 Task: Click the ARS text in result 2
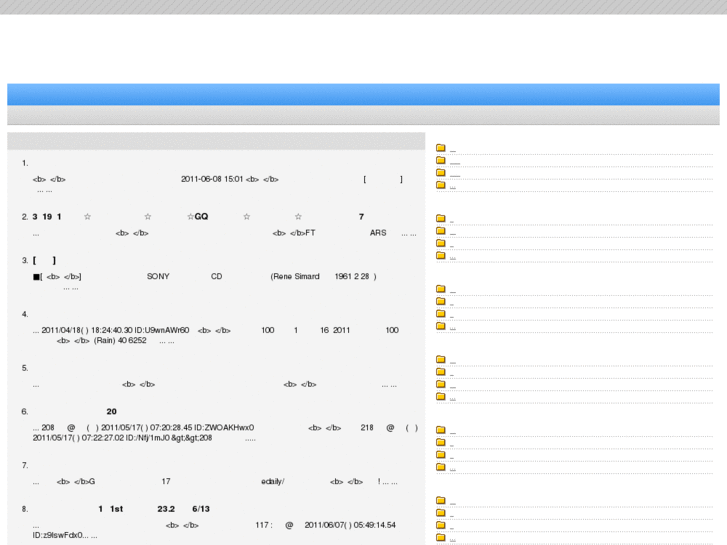(x=378, y=233)
